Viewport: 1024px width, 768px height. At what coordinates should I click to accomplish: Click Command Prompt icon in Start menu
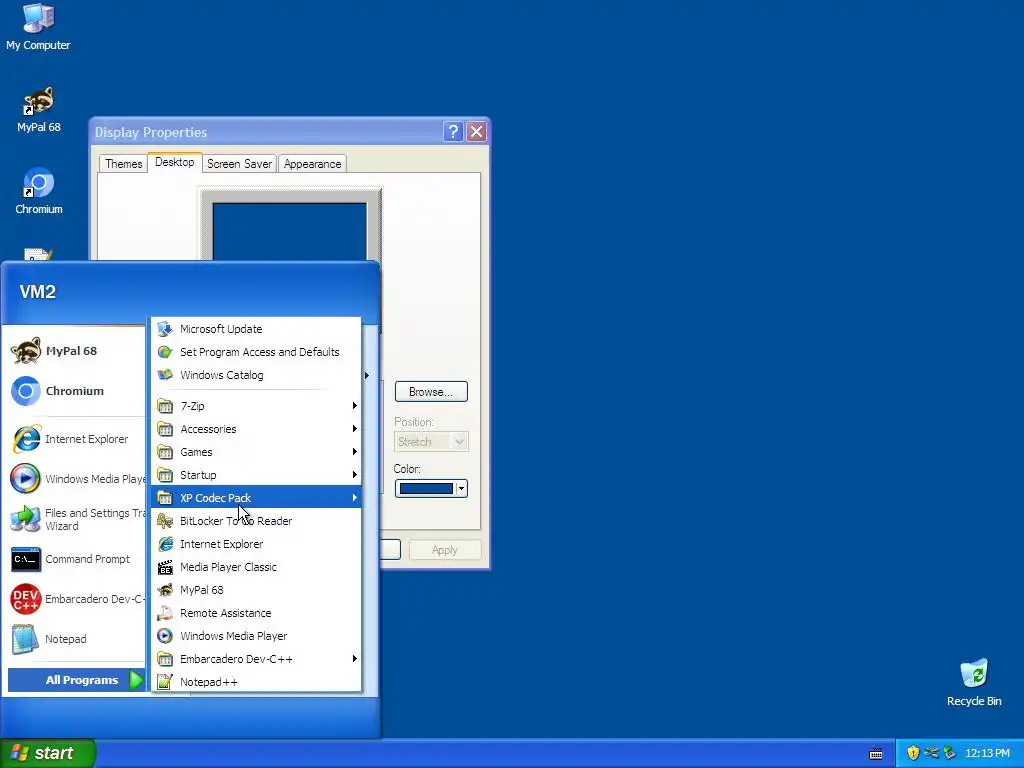coord(25,559)
